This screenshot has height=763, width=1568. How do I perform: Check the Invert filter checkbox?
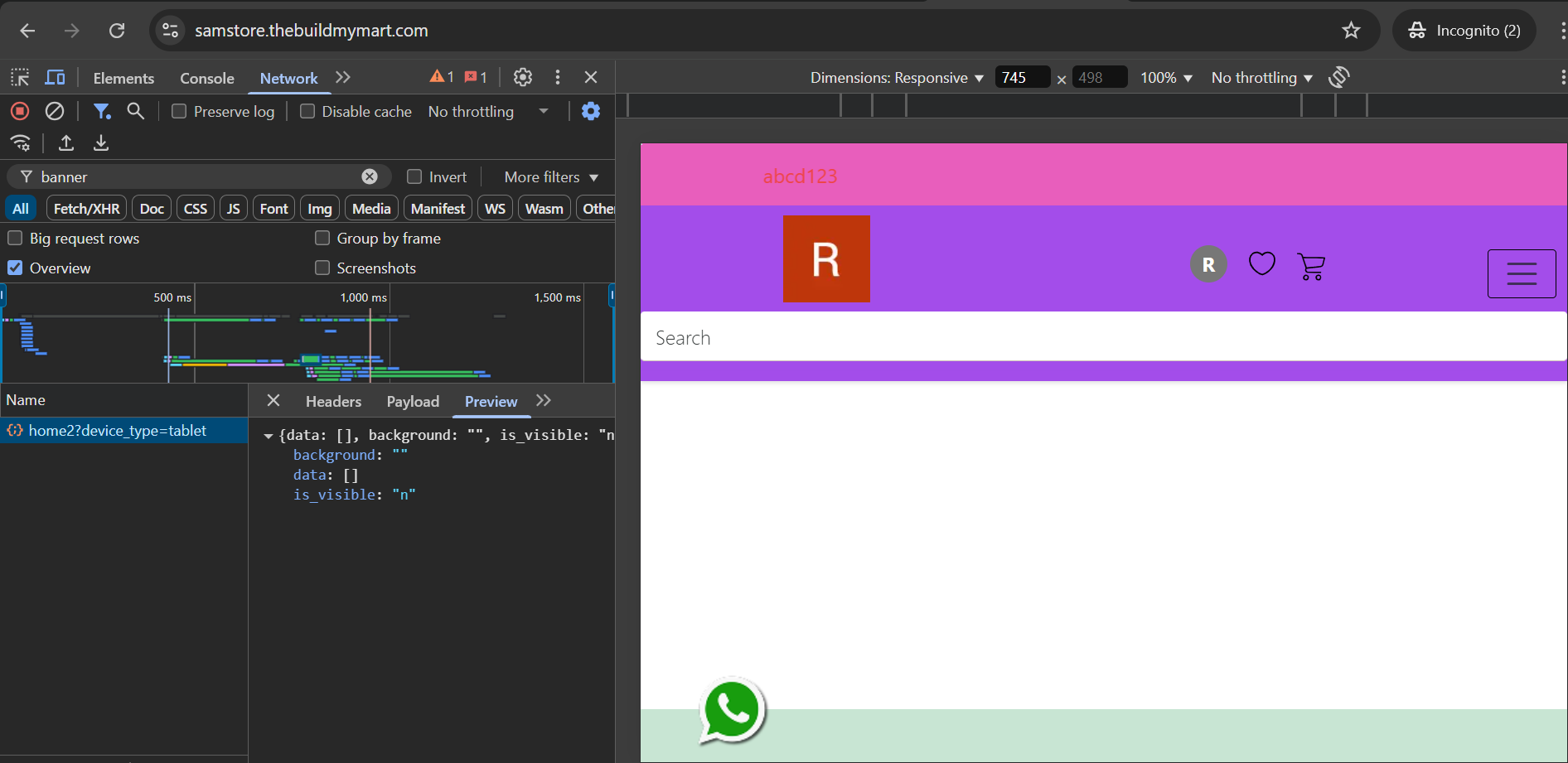414,176
